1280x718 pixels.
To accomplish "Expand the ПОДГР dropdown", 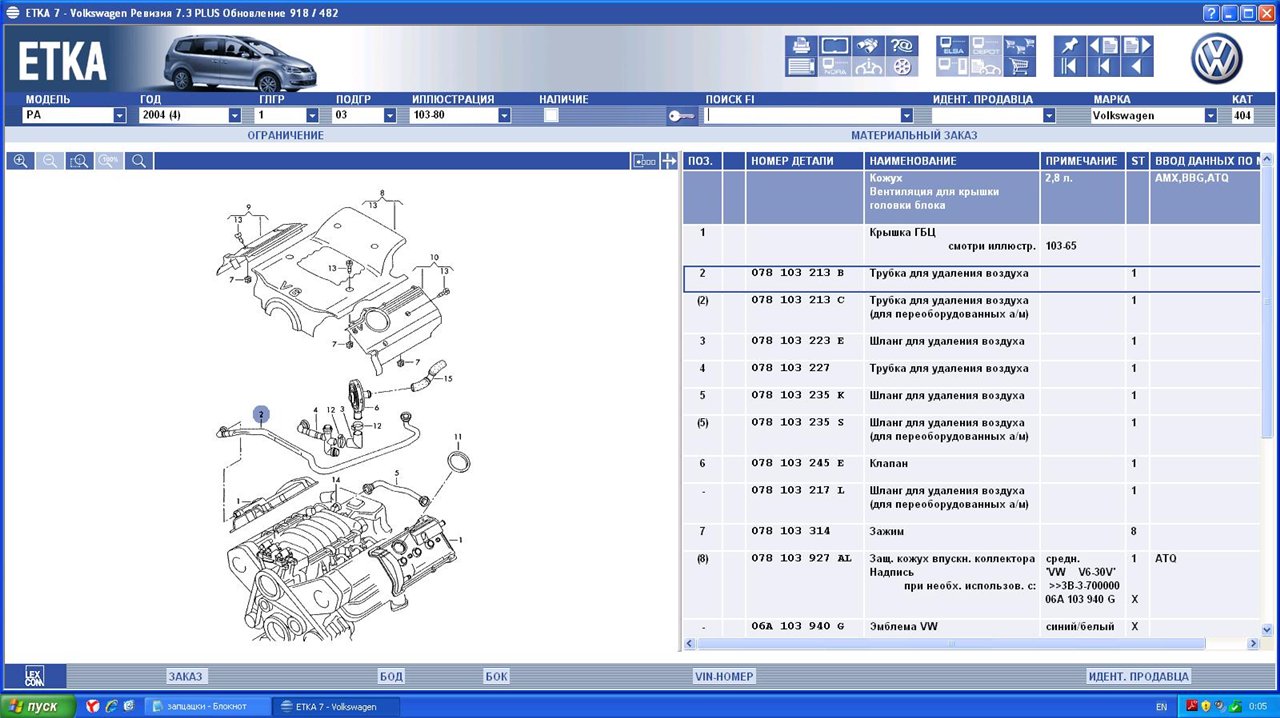I will click(x=390, y=115).
